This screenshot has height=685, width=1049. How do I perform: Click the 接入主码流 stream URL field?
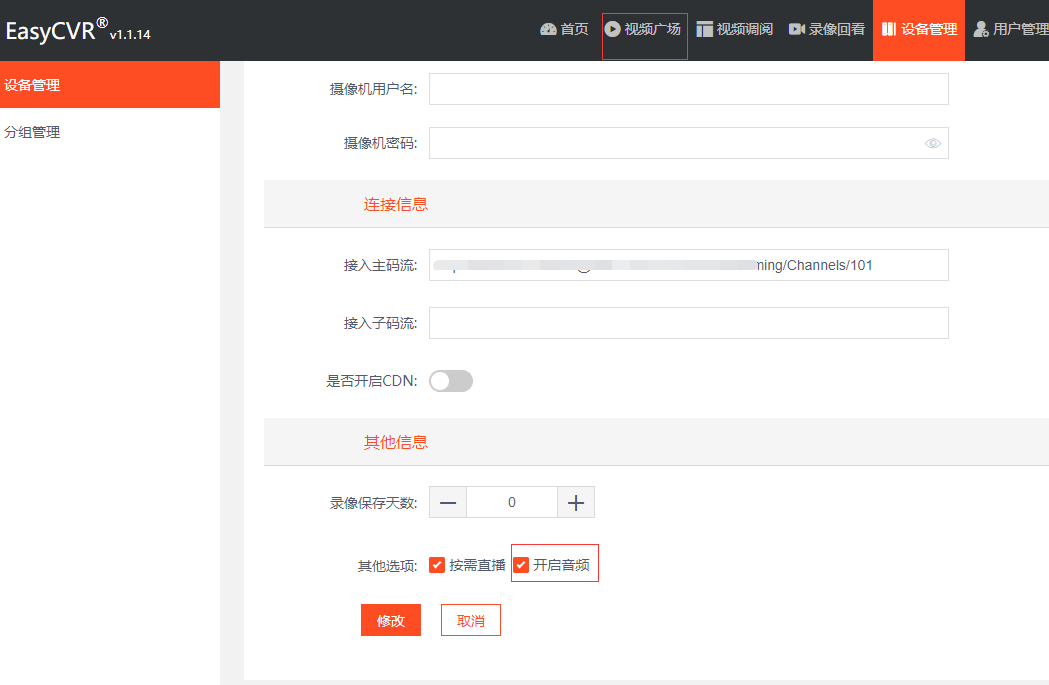[688, 265]
